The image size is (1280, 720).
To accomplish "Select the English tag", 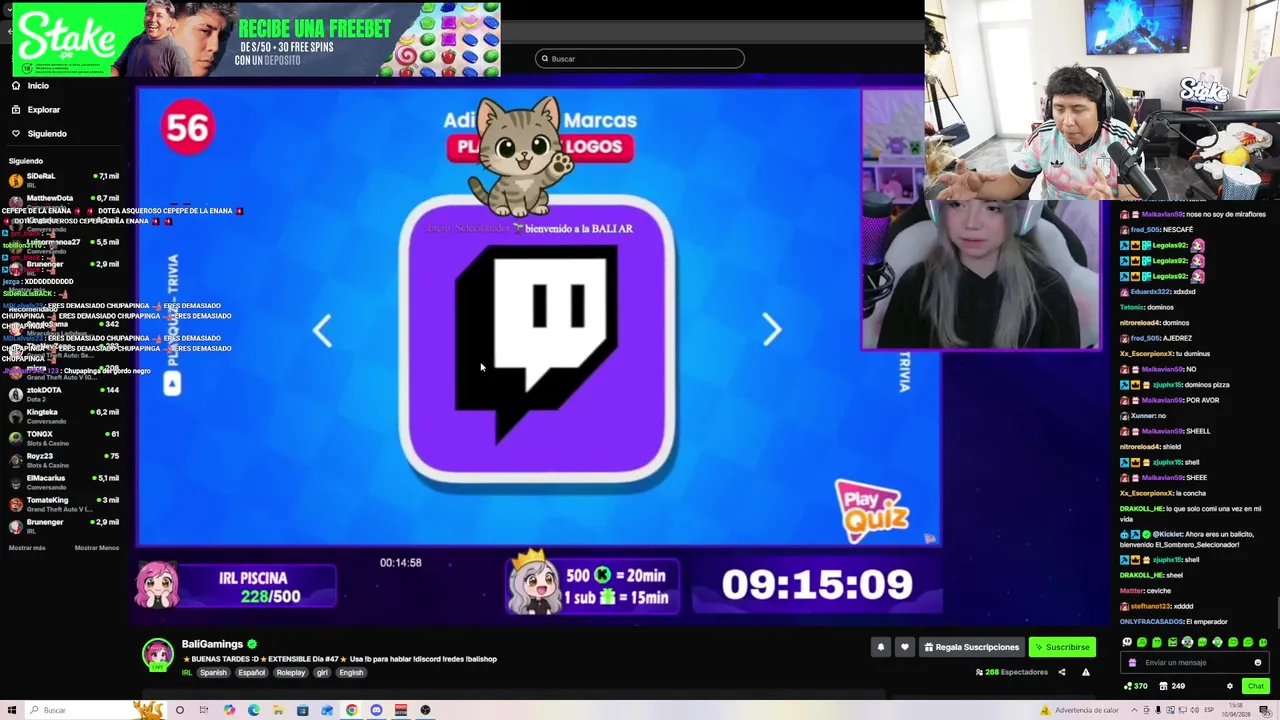I will (x=351, y=673).
